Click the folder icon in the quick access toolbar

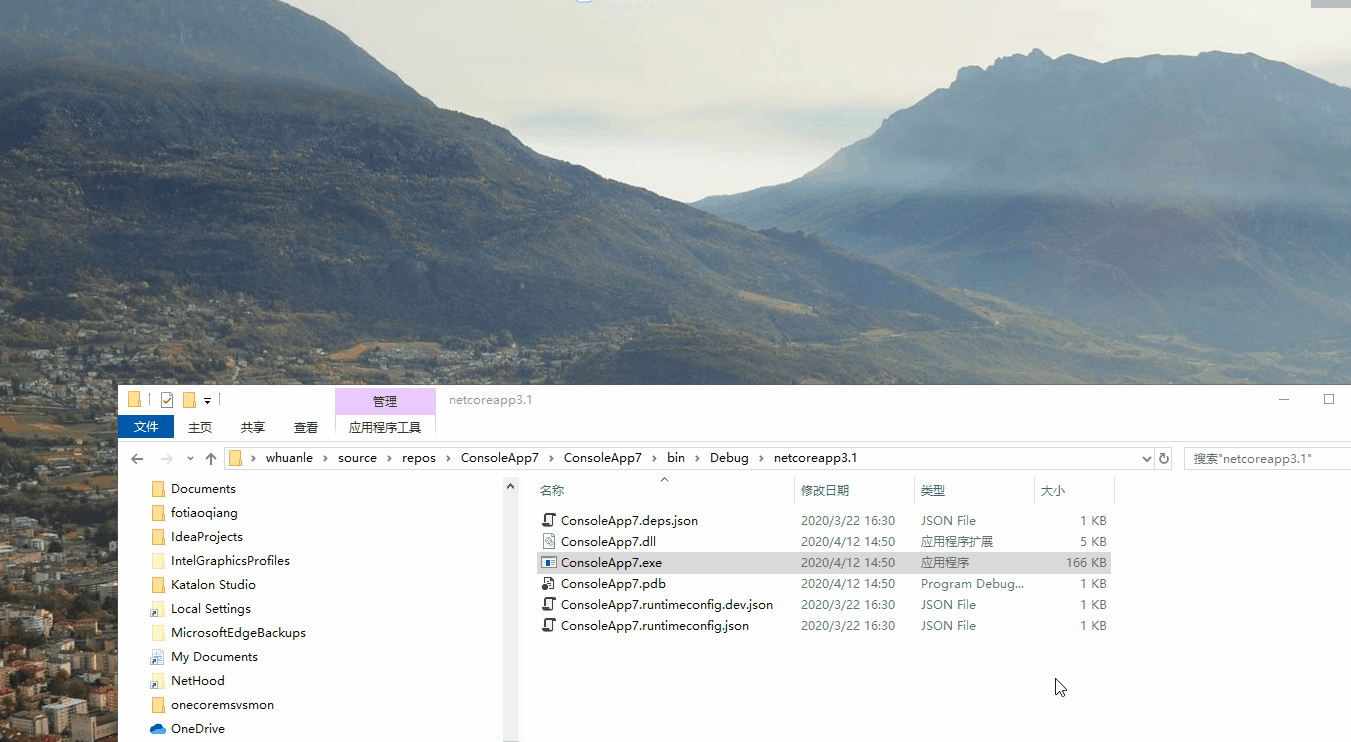[x=135, y=400]
